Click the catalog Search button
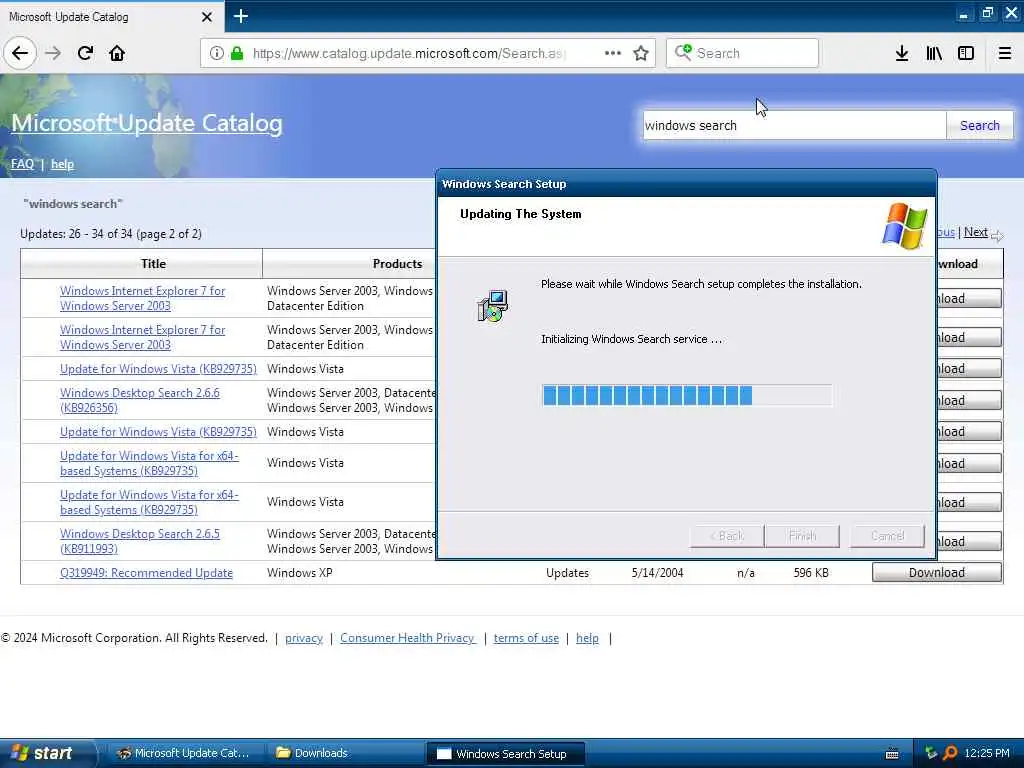This screenshot has height=768, width=1024. pos(980,125)
